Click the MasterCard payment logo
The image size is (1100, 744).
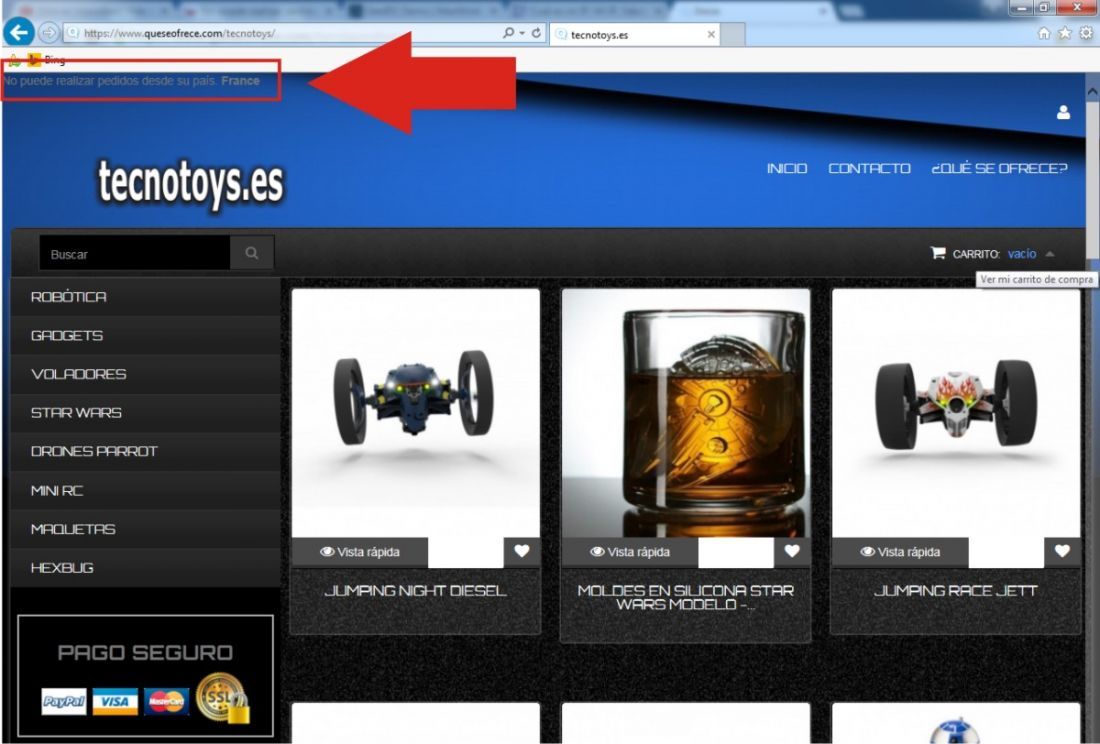166,701
